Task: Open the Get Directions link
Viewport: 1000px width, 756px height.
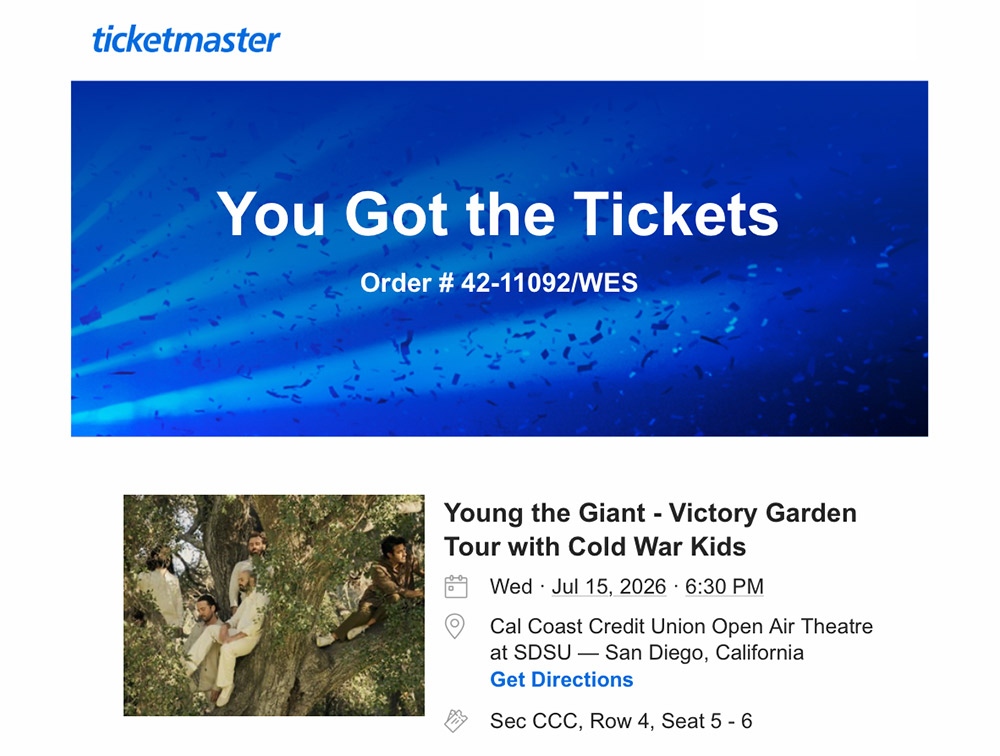Action: (561, 680)
